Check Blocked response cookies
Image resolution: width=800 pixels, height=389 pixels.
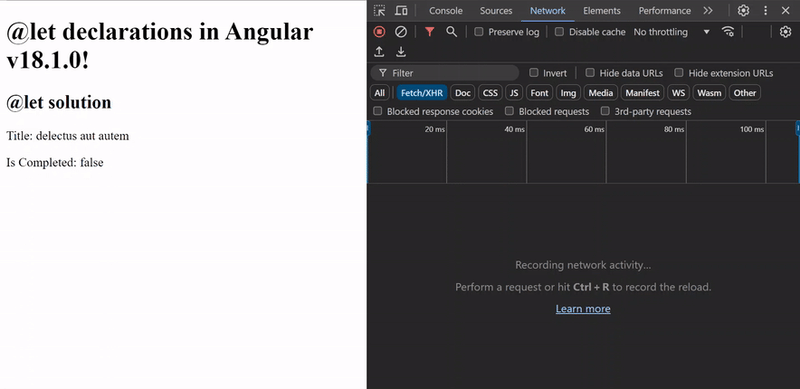378,111
